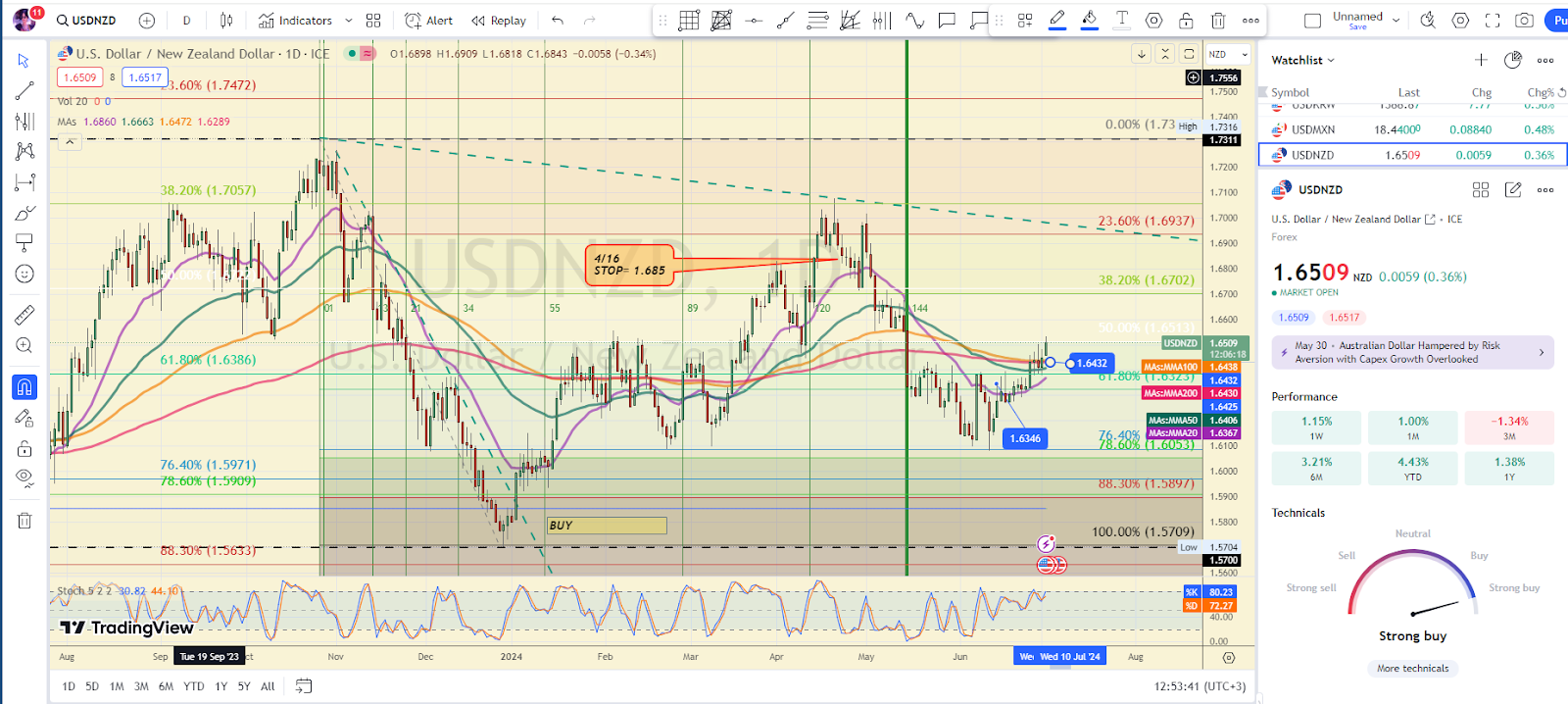Undo the last chart action
Image resolution: width=1568 pixels, height=704 pixels.
click(558, 21)
